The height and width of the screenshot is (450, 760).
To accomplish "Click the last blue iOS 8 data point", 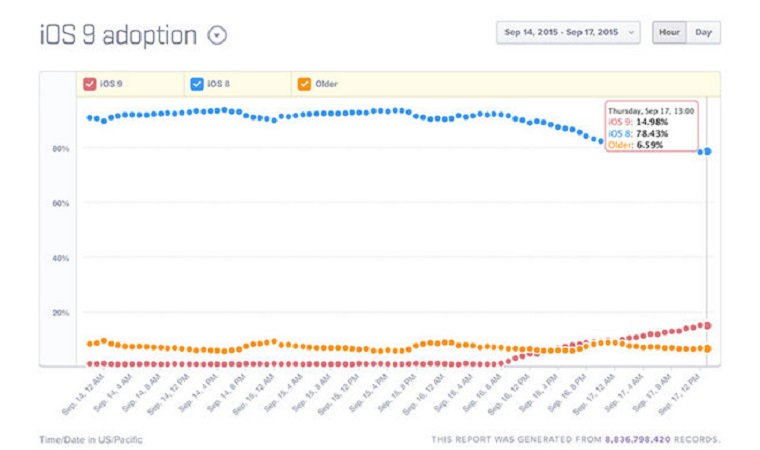I will (x=708, y=151).
